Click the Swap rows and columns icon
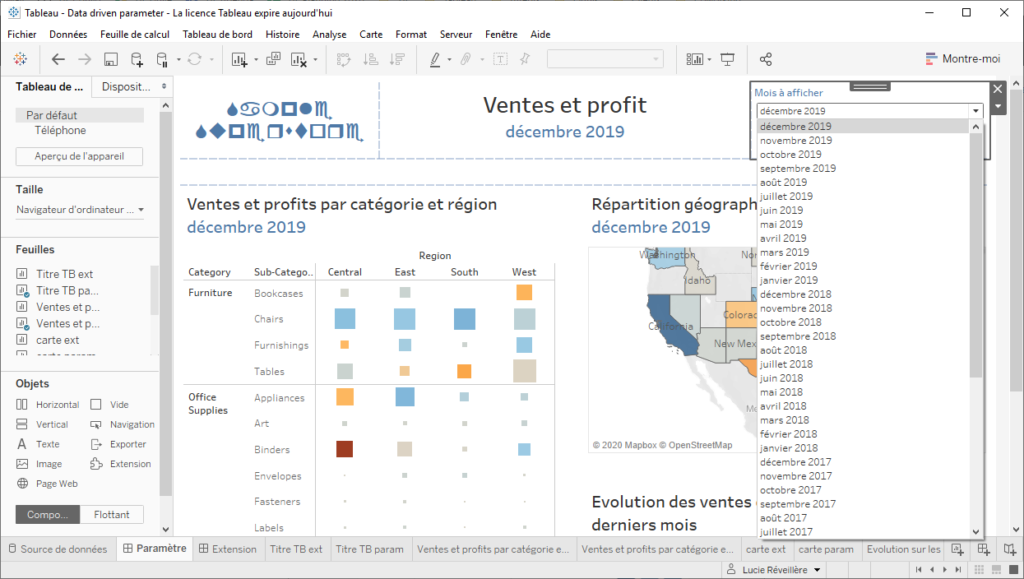The height and width of the screenshot is (579, 1024). click(344, 59)
